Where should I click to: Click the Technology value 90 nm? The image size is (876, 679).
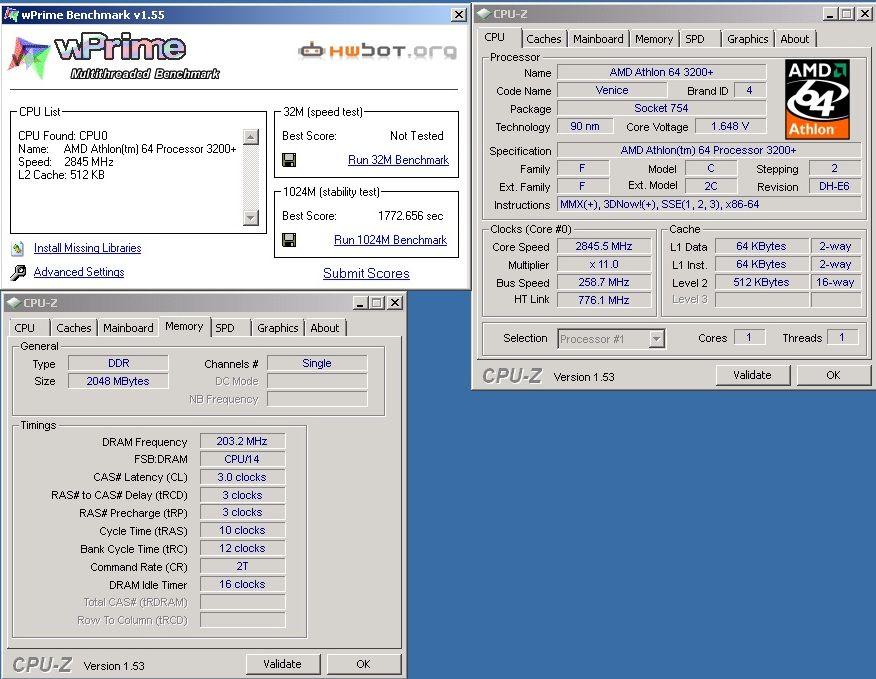pyautogui.click(x=585, y=126)
